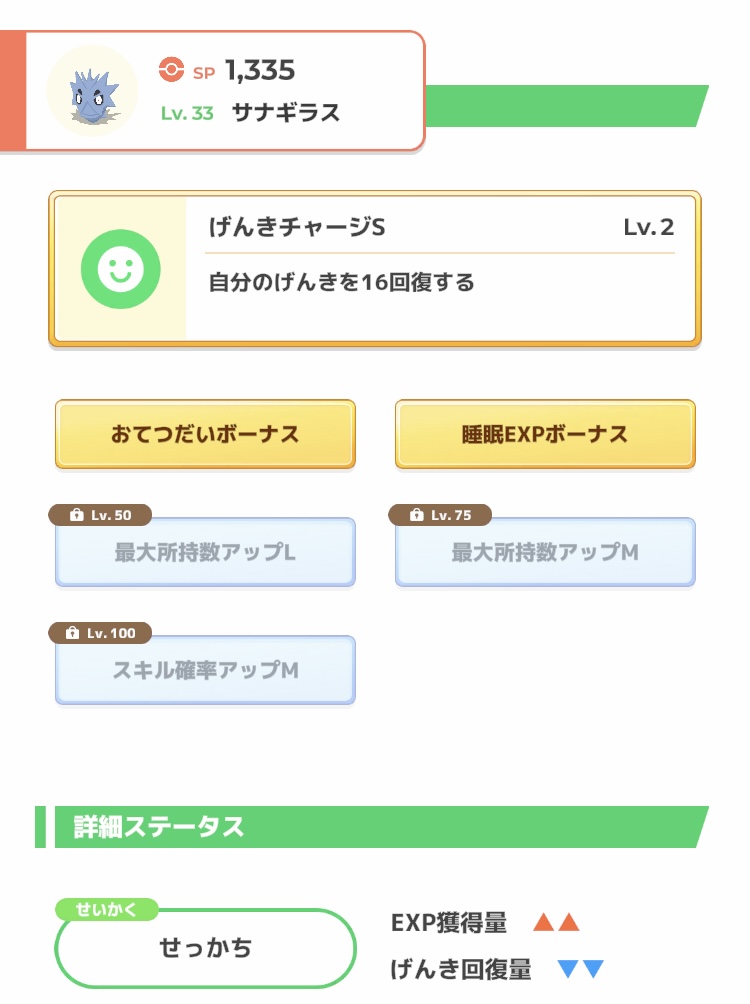The width and height of the screenshot is (750, 1004).
Task: Click the main skill Lv. 2 label
Action: [648, 227]
